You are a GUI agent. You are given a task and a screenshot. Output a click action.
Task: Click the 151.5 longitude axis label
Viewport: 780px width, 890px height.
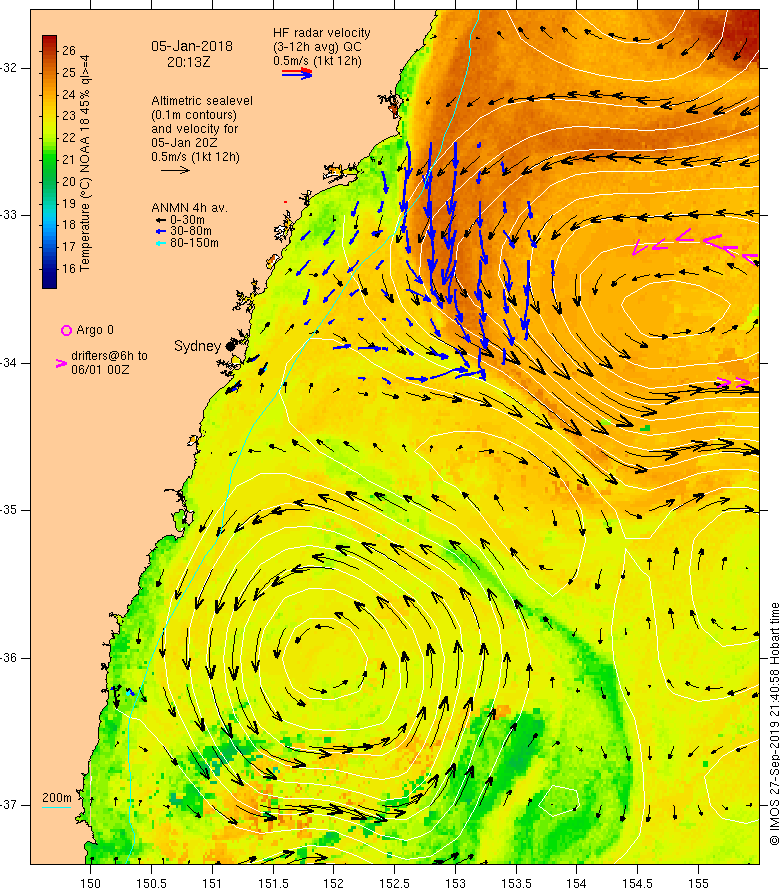[x=273, y=883]
